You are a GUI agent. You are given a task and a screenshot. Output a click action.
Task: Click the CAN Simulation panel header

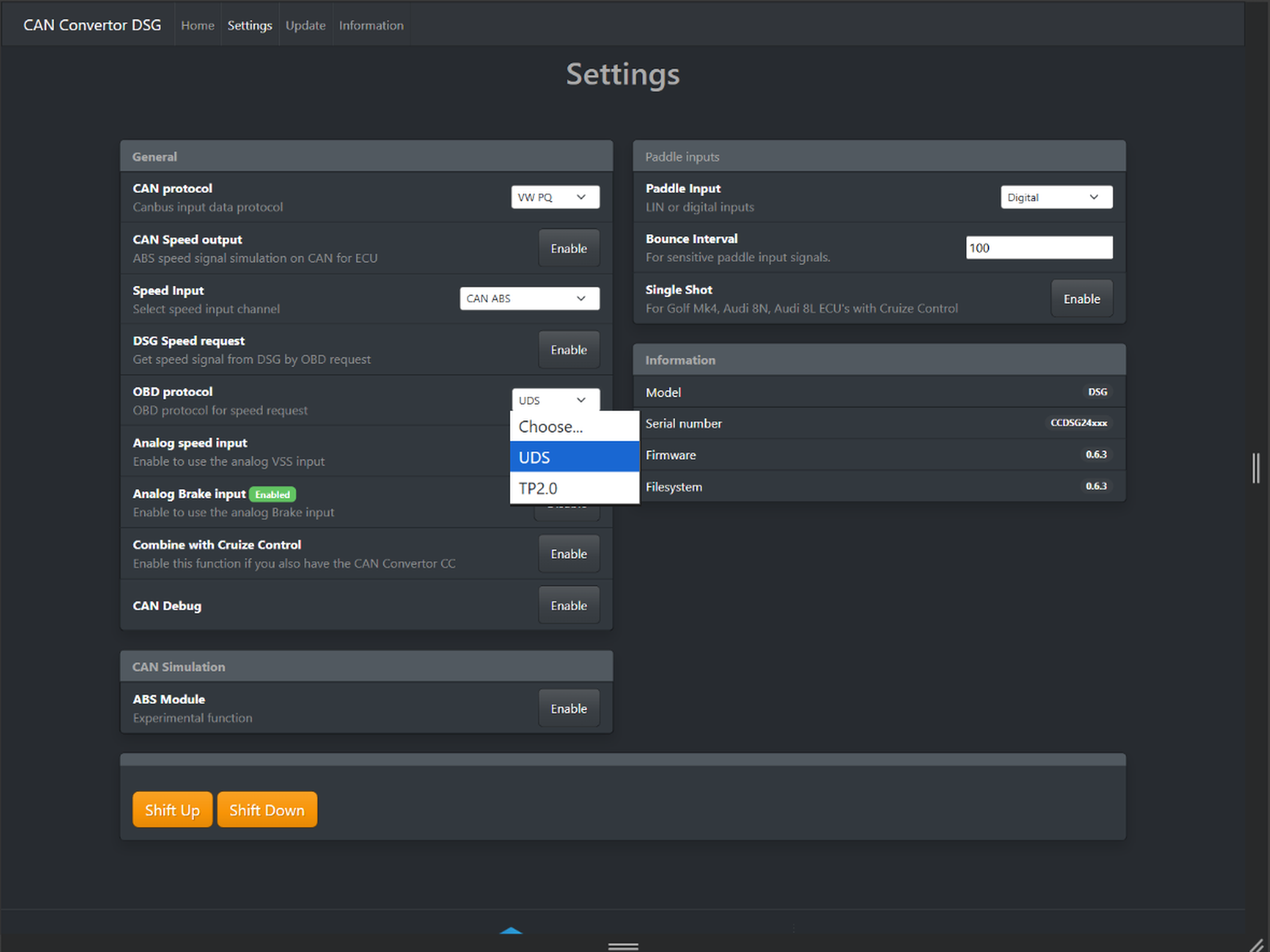[367, 666]
